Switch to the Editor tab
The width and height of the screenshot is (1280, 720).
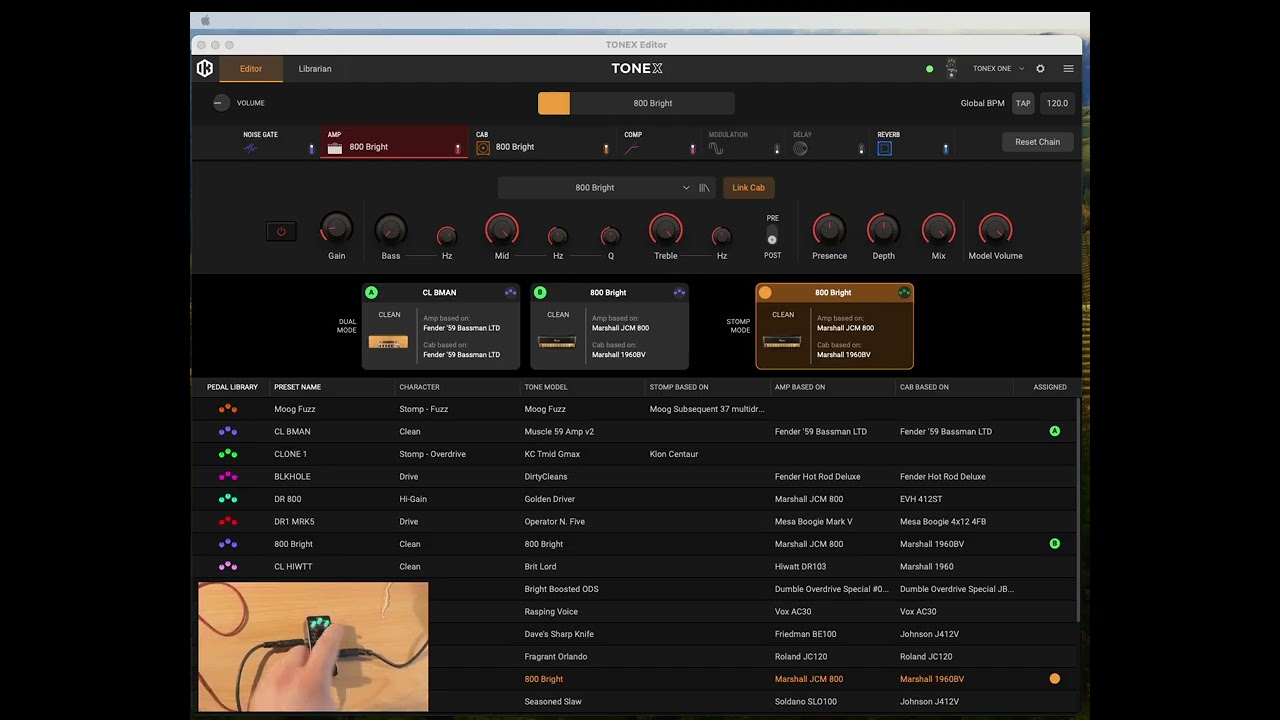[x=251, y=69]
